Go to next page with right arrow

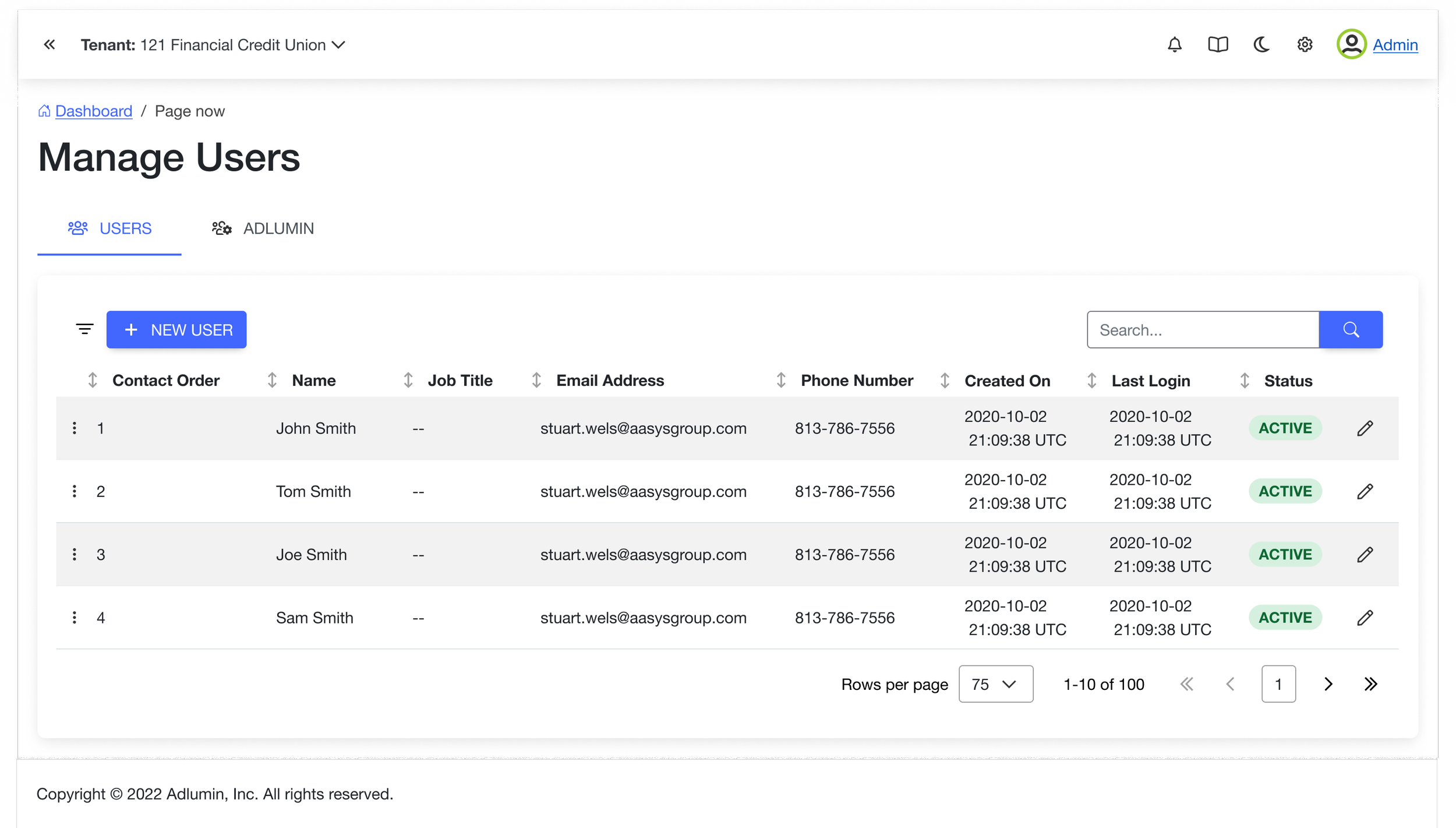1327,684
